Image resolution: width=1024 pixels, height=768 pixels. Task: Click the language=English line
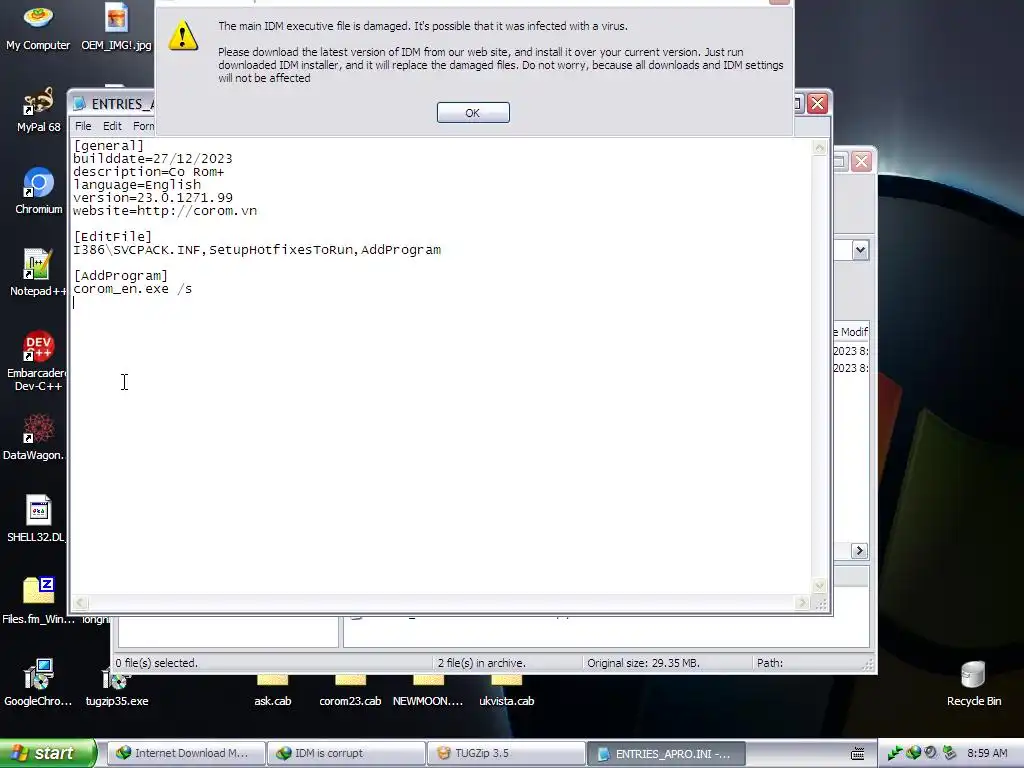[x=137, y=185]
